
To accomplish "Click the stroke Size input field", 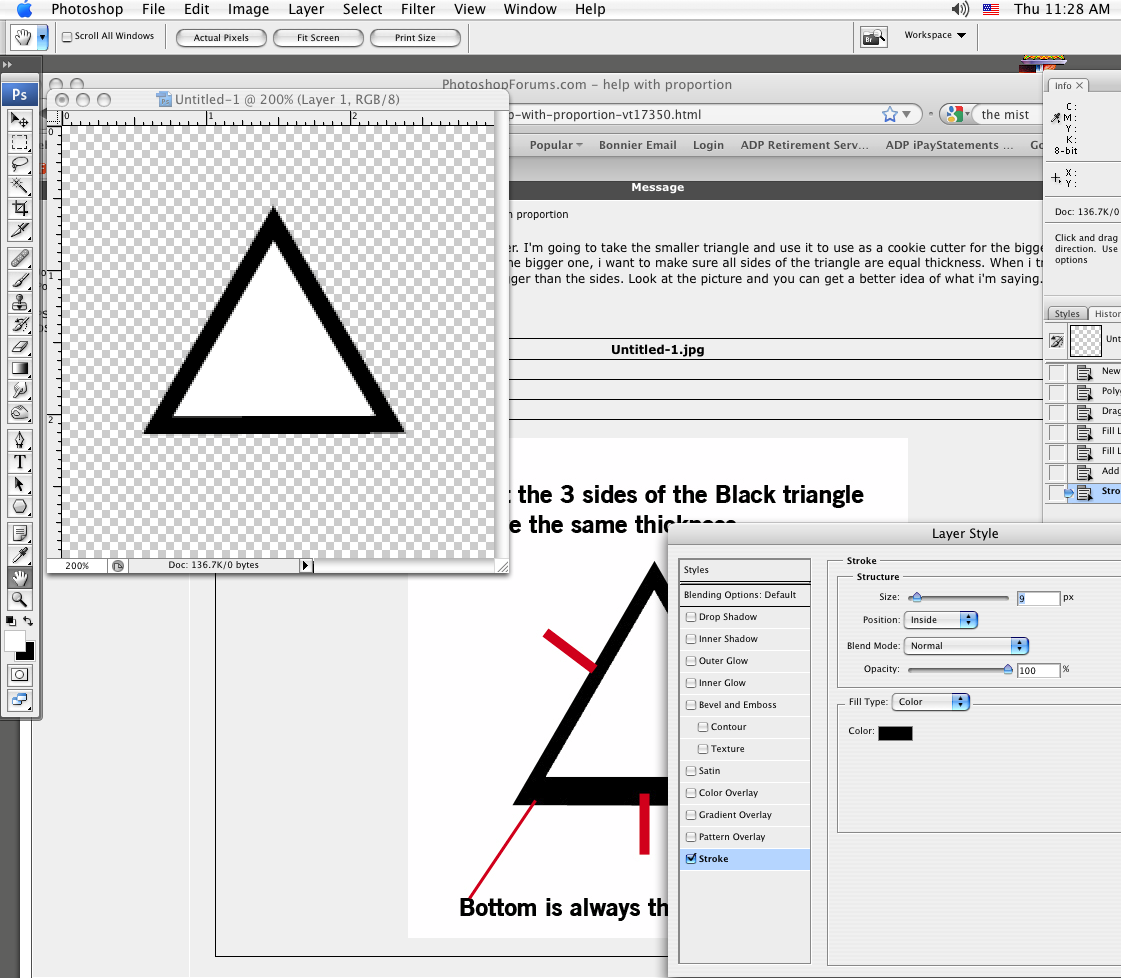I will 1038,598.
